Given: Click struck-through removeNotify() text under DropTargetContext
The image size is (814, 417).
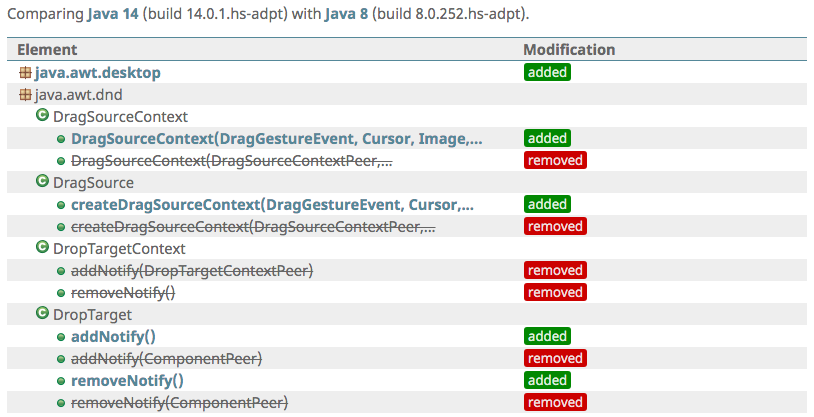Looking at the screenshot, I should pos(123,293).
